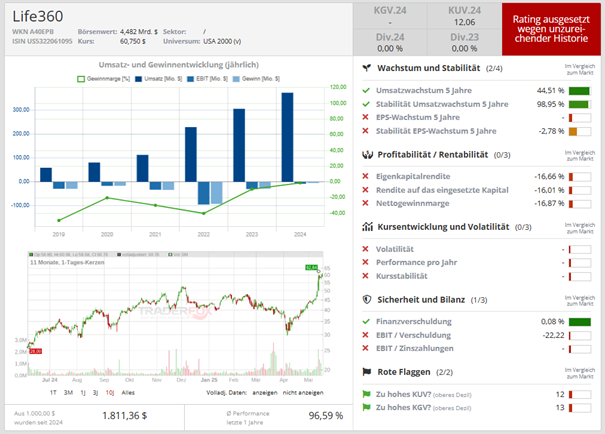Click the market bar for Zu hohes KUV?
605x434 pixels.
tap(580, 395)
